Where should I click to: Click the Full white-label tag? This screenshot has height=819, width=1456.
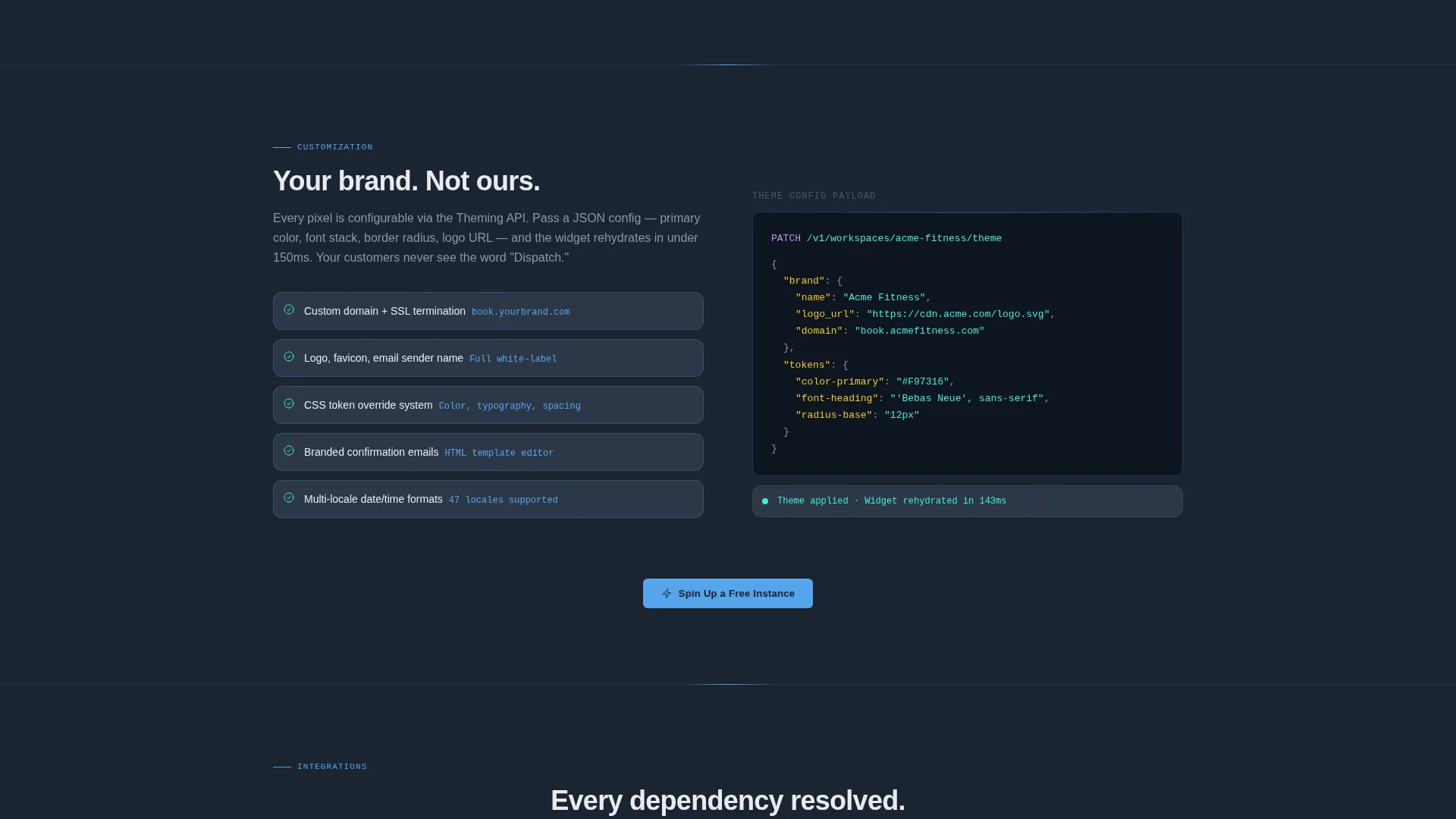(513, 359)
